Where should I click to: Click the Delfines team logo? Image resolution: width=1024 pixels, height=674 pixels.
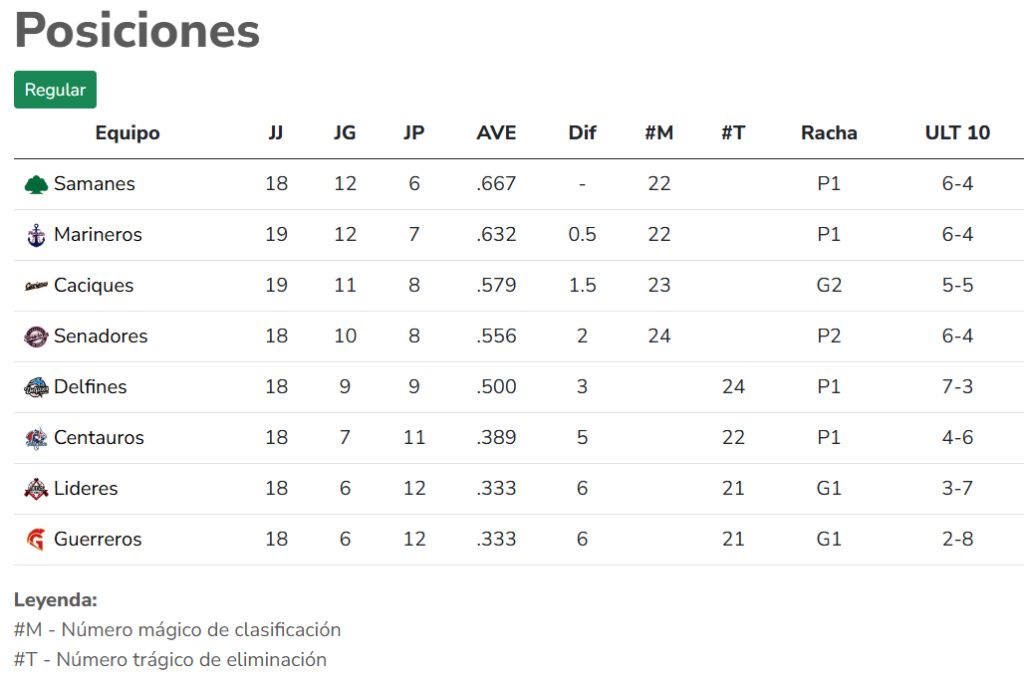pos(36,388)
